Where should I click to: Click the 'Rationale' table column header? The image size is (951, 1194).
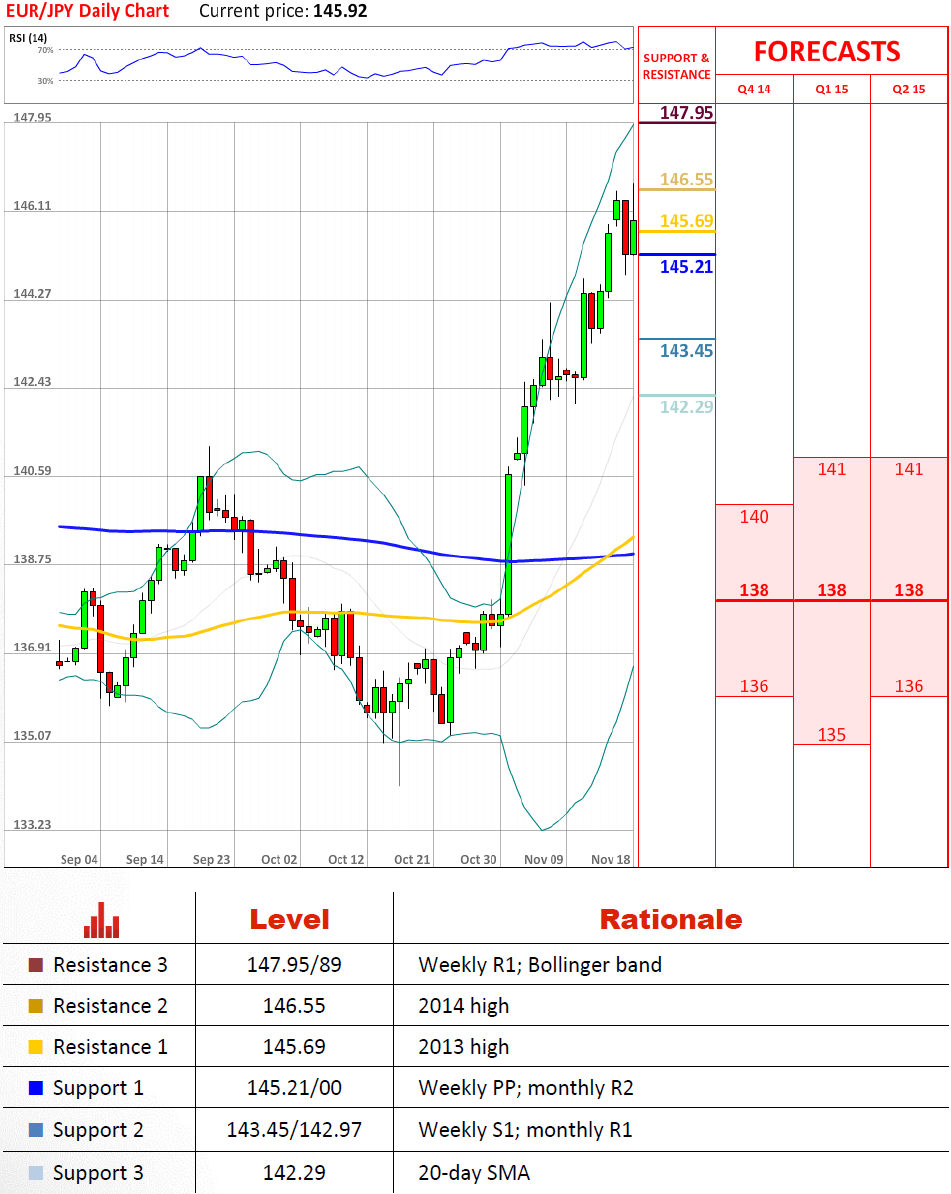[671, 920]
